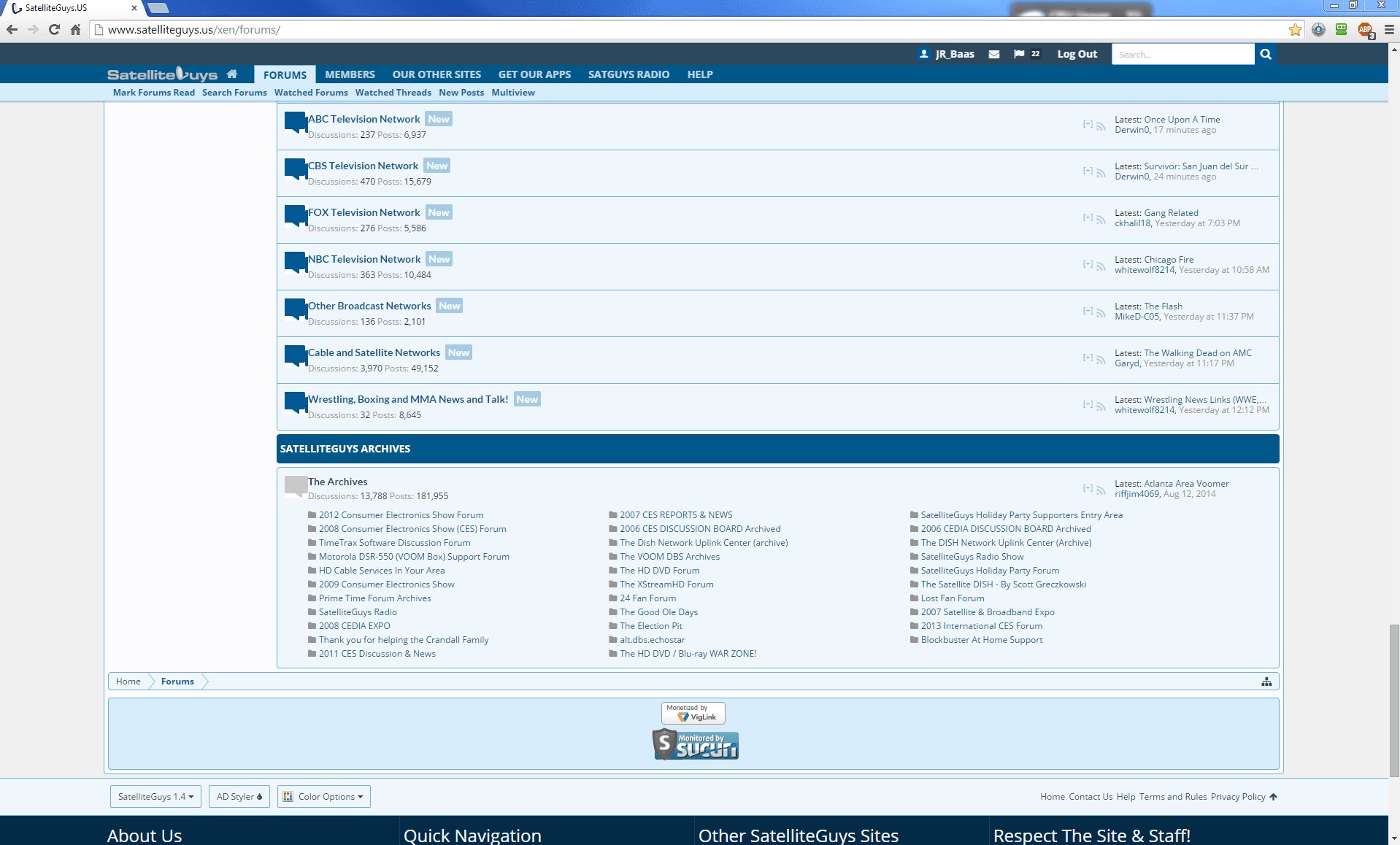
Task: Switch to the MEMBERS tab
Action: 350,74
